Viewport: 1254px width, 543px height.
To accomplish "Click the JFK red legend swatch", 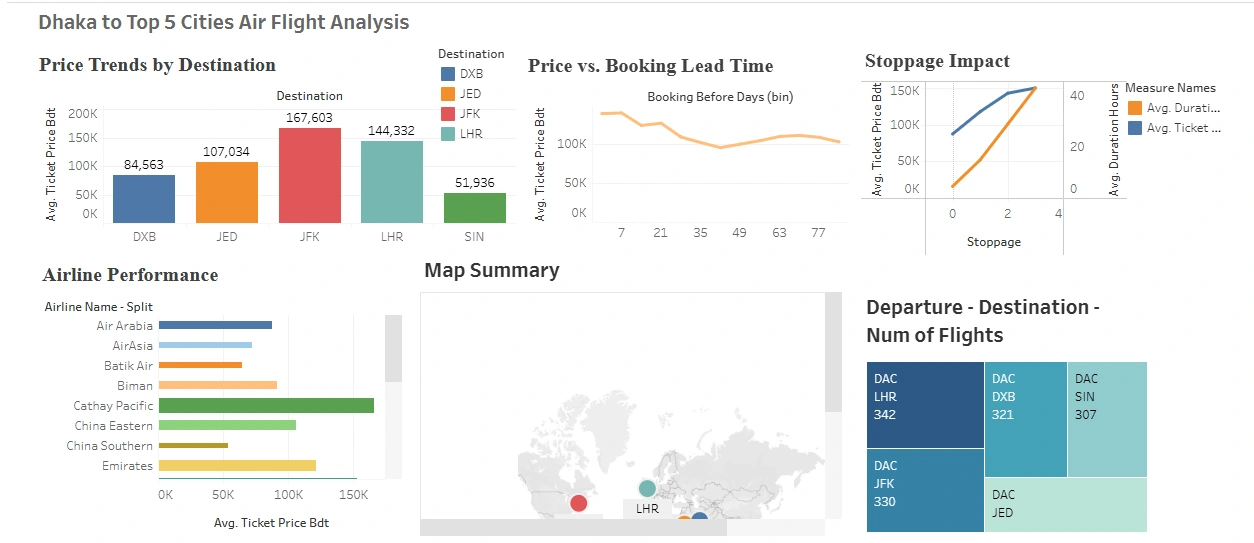I will 447,113.
